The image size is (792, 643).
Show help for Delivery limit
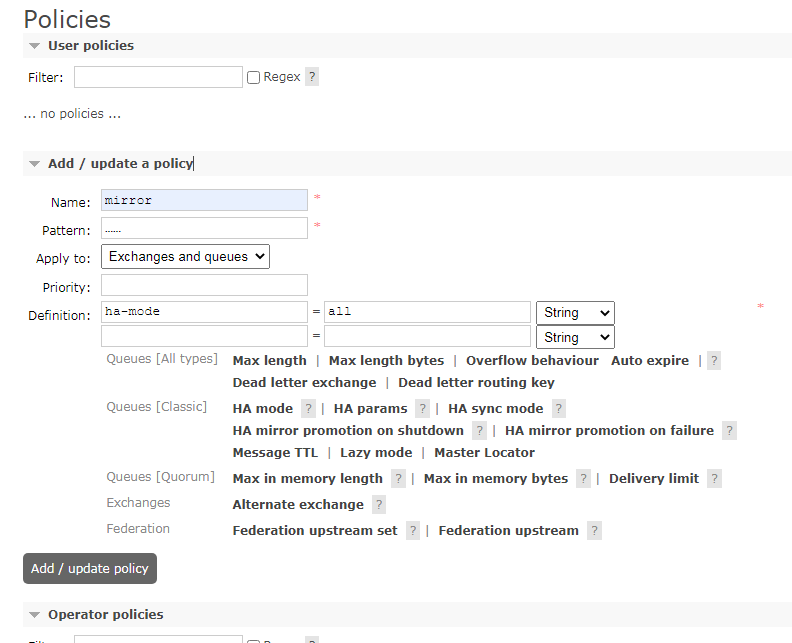(x=714, y=478)
